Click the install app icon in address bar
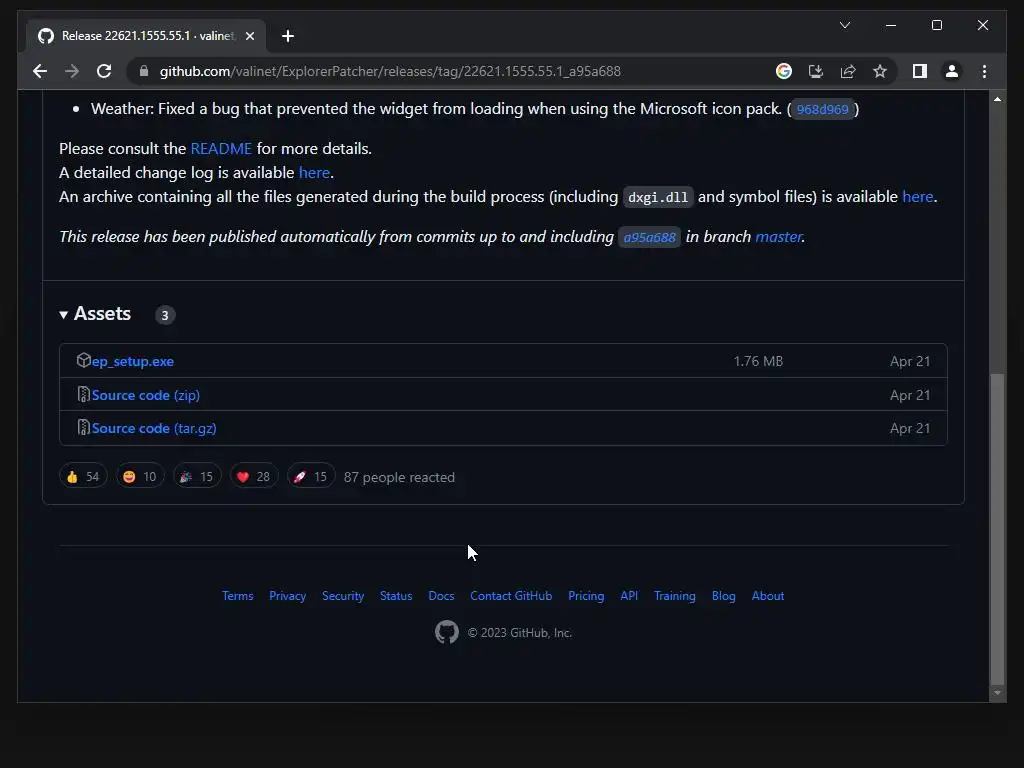The width and height of the screenshot is (1024, 768). tap(816, 71)
